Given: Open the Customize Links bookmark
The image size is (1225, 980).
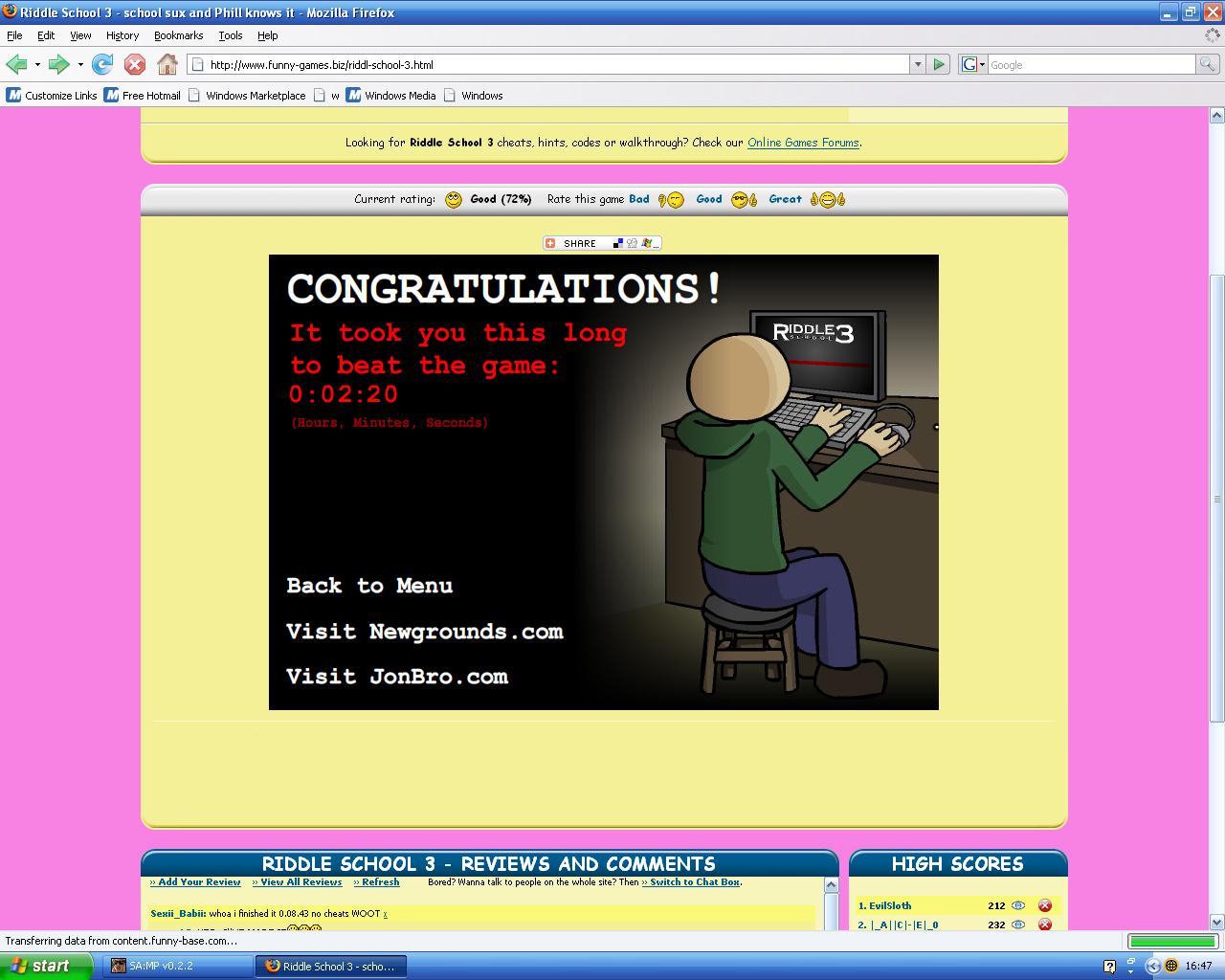Looking at the screenshot, I should [x=52, y=96].
